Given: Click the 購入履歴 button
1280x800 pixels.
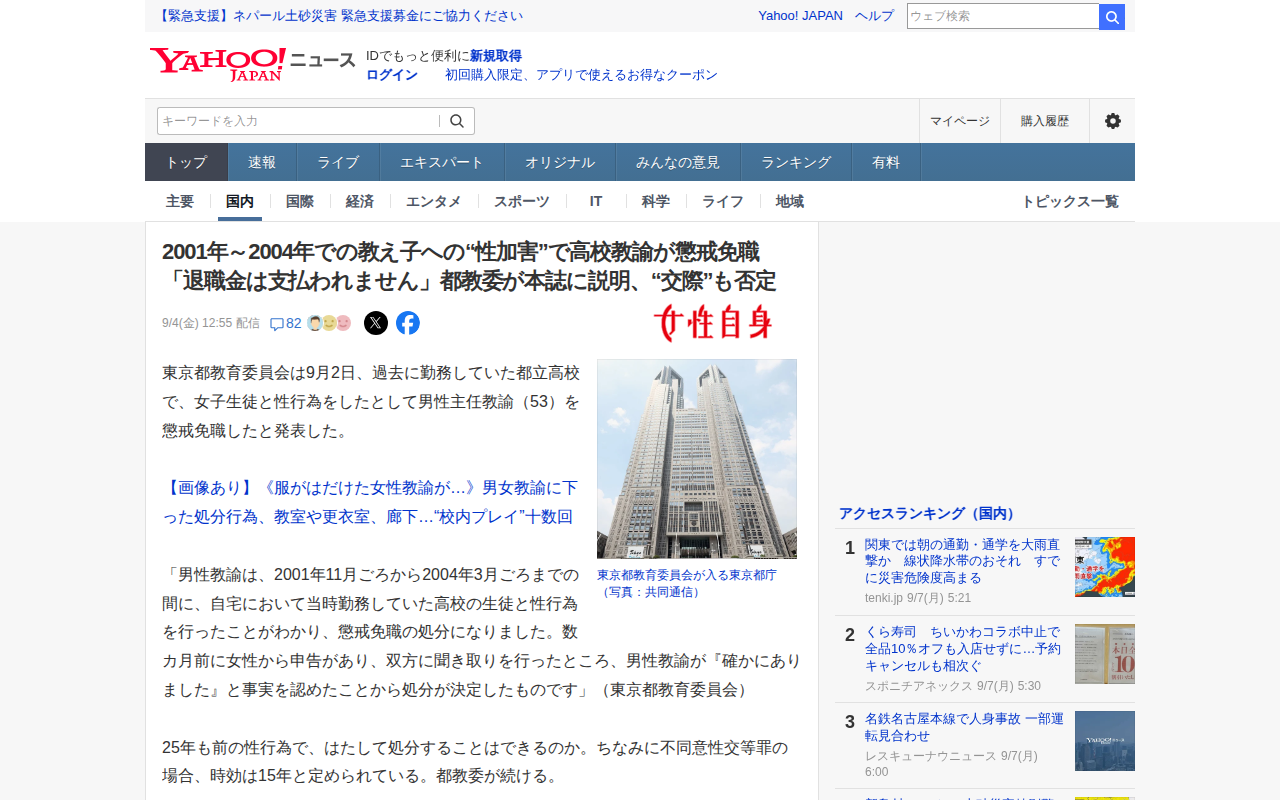Looking at the screenshot, I should [1045, 121].
